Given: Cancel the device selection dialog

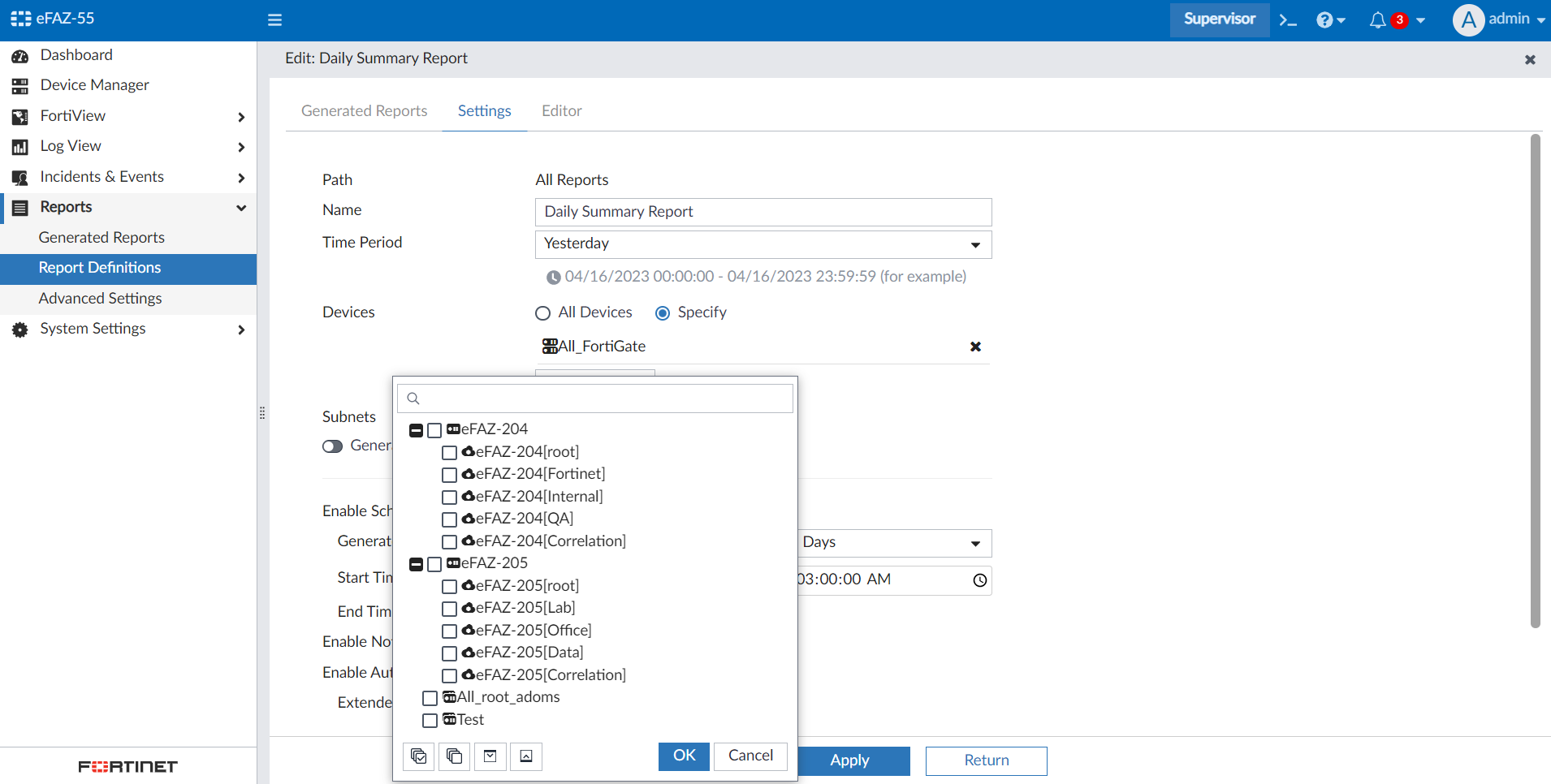Looking at the screenshot, I should click(x=749, y=755).
